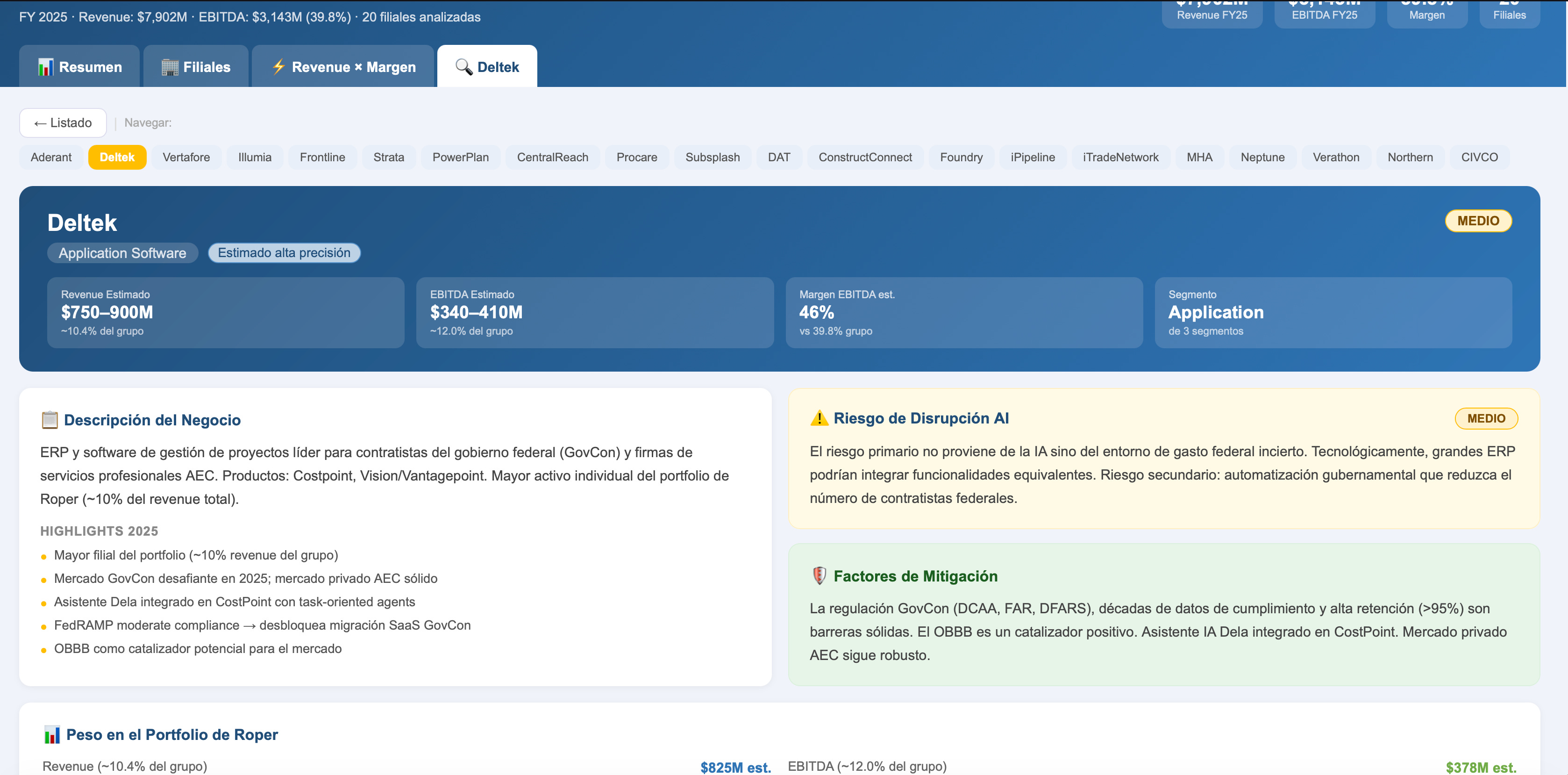1568x775 pixels.
Task: Click the clipboard icon beside Descripción del Negocio
Action: click(x=50, y=420)
